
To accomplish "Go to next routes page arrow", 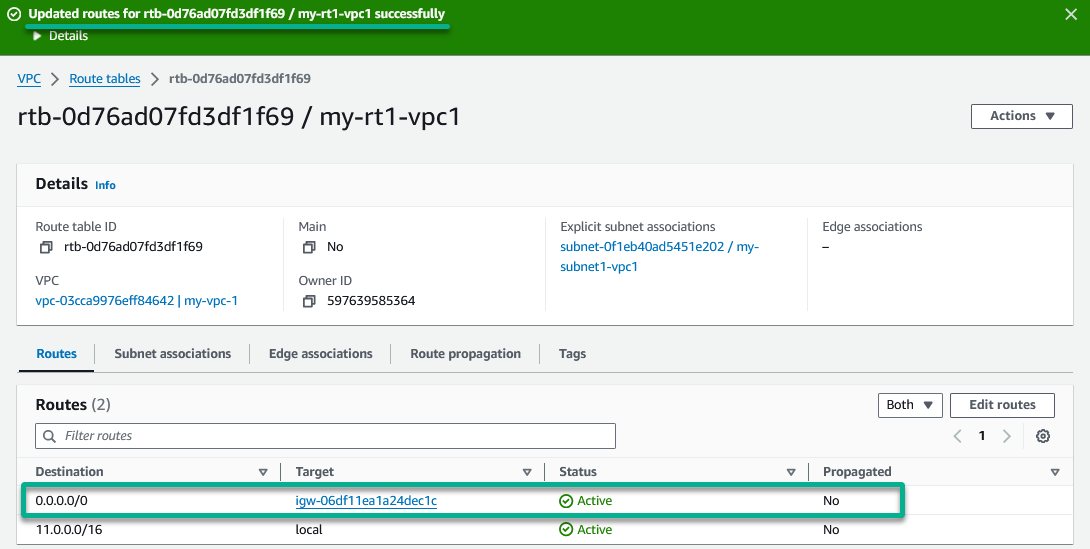I will 1007,436.
